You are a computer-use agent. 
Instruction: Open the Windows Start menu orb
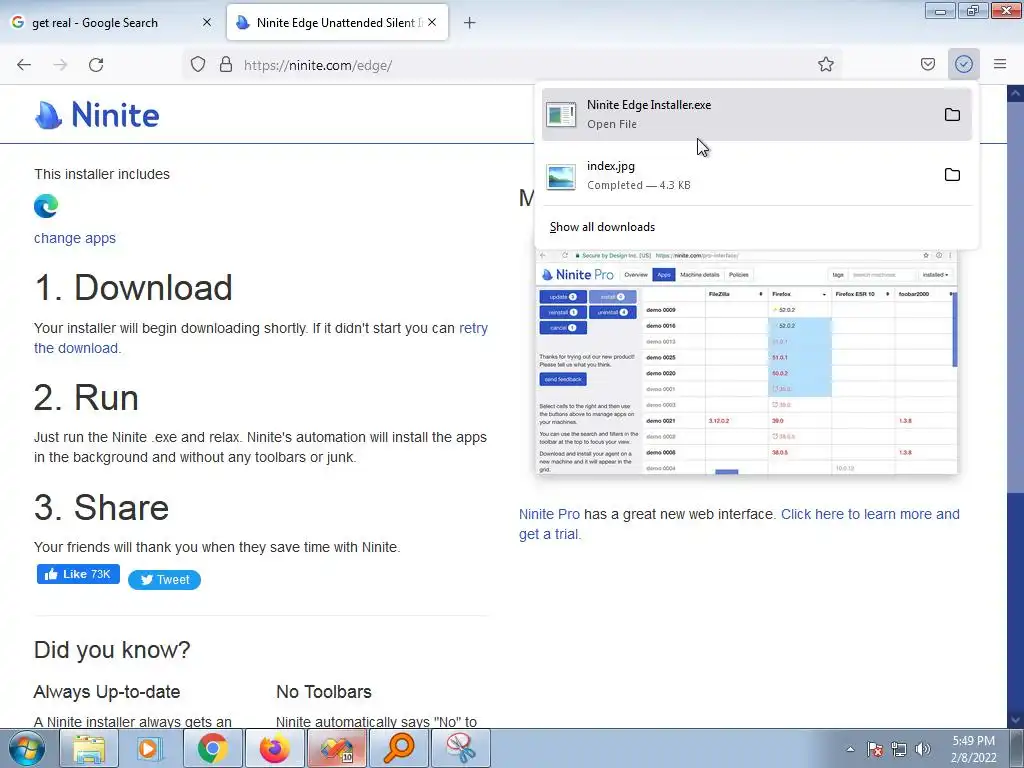27,748
